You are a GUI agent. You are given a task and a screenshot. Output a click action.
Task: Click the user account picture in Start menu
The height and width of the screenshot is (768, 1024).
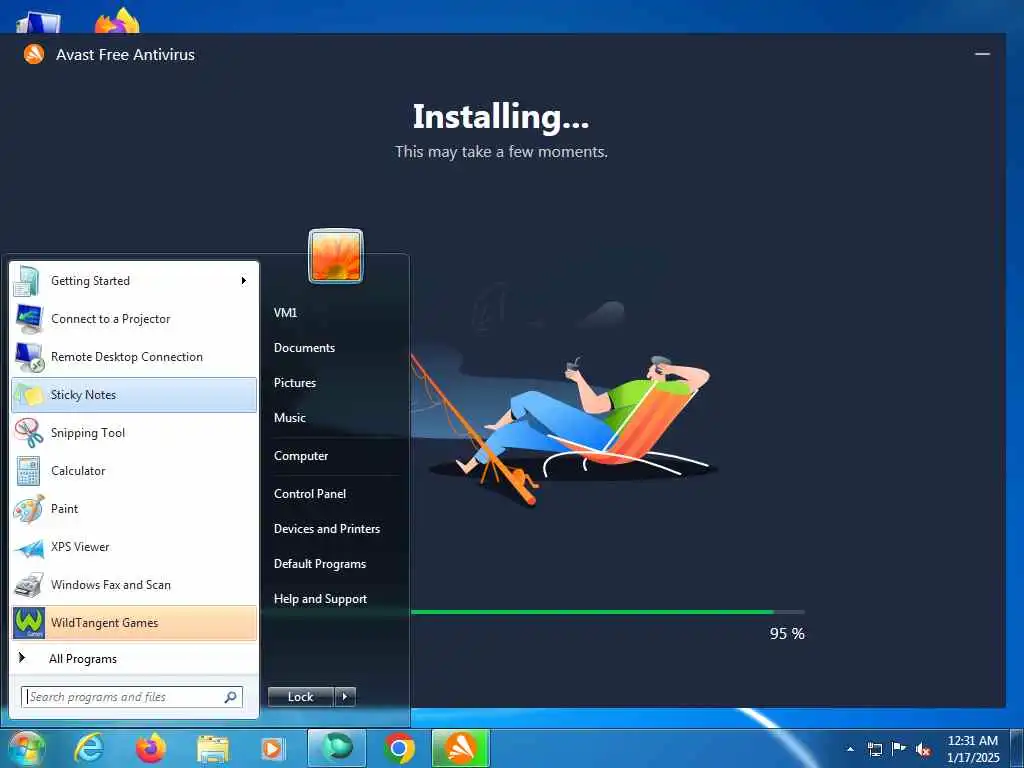(x=336, y=255)
